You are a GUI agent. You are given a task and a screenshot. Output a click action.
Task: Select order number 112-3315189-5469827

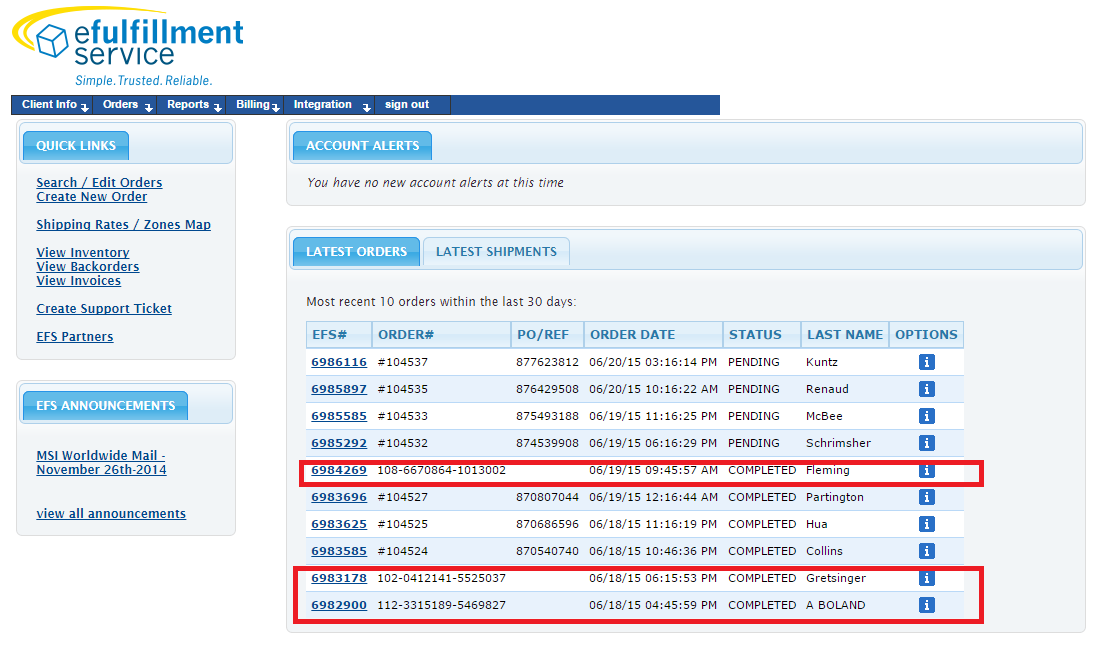point(441,605)
